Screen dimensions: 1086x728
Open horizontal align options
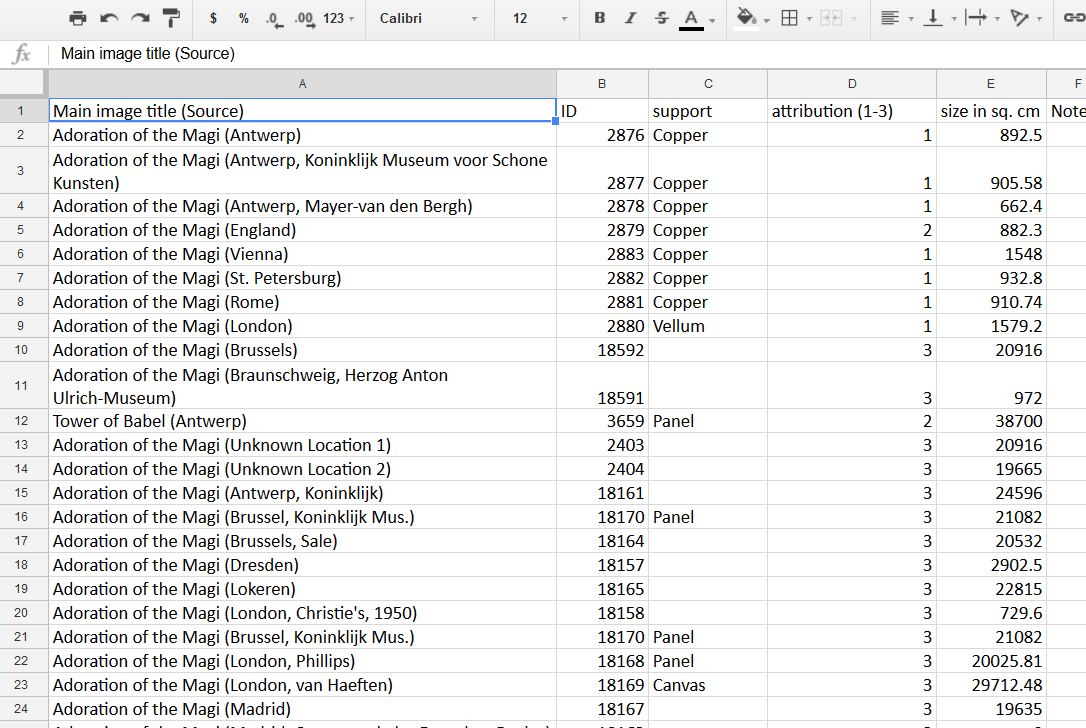coord(890,18)
